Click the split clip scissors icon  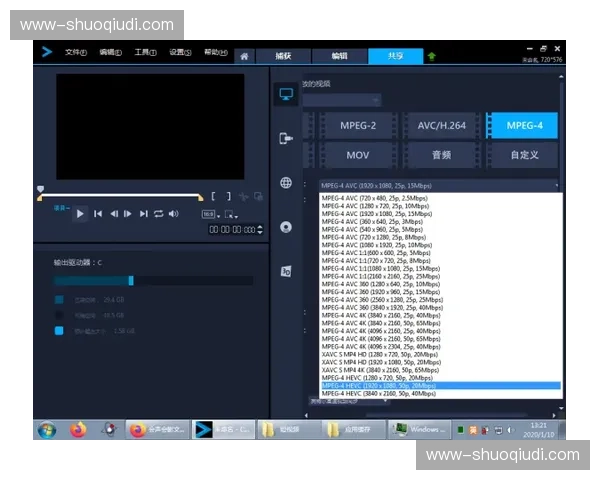[243, 197]
